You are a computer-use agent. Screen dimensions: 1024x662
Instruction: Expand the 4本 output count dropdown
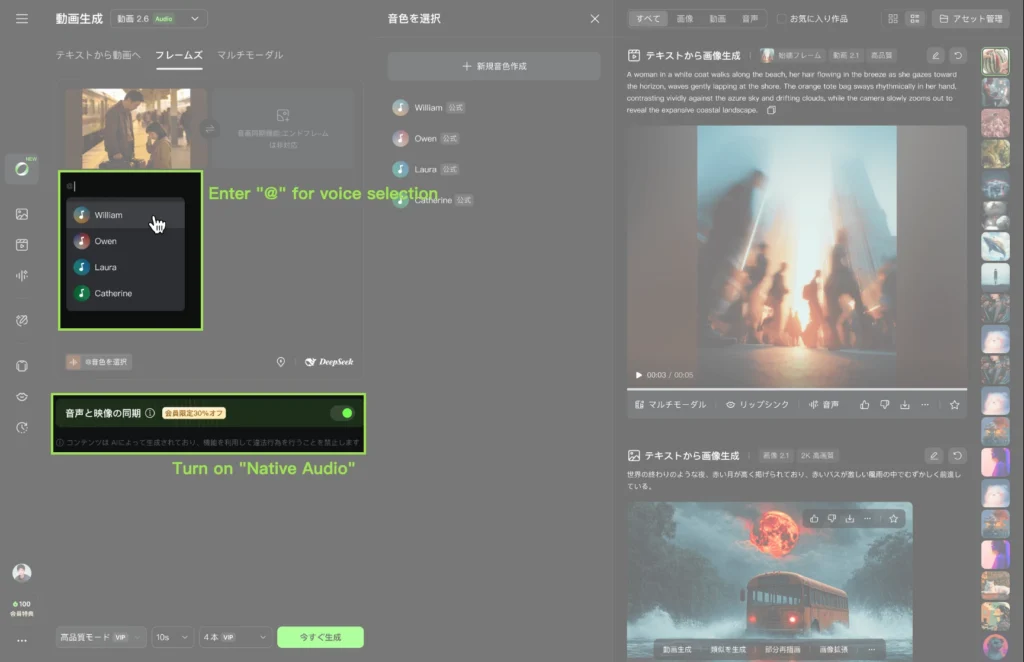point(235,637)
